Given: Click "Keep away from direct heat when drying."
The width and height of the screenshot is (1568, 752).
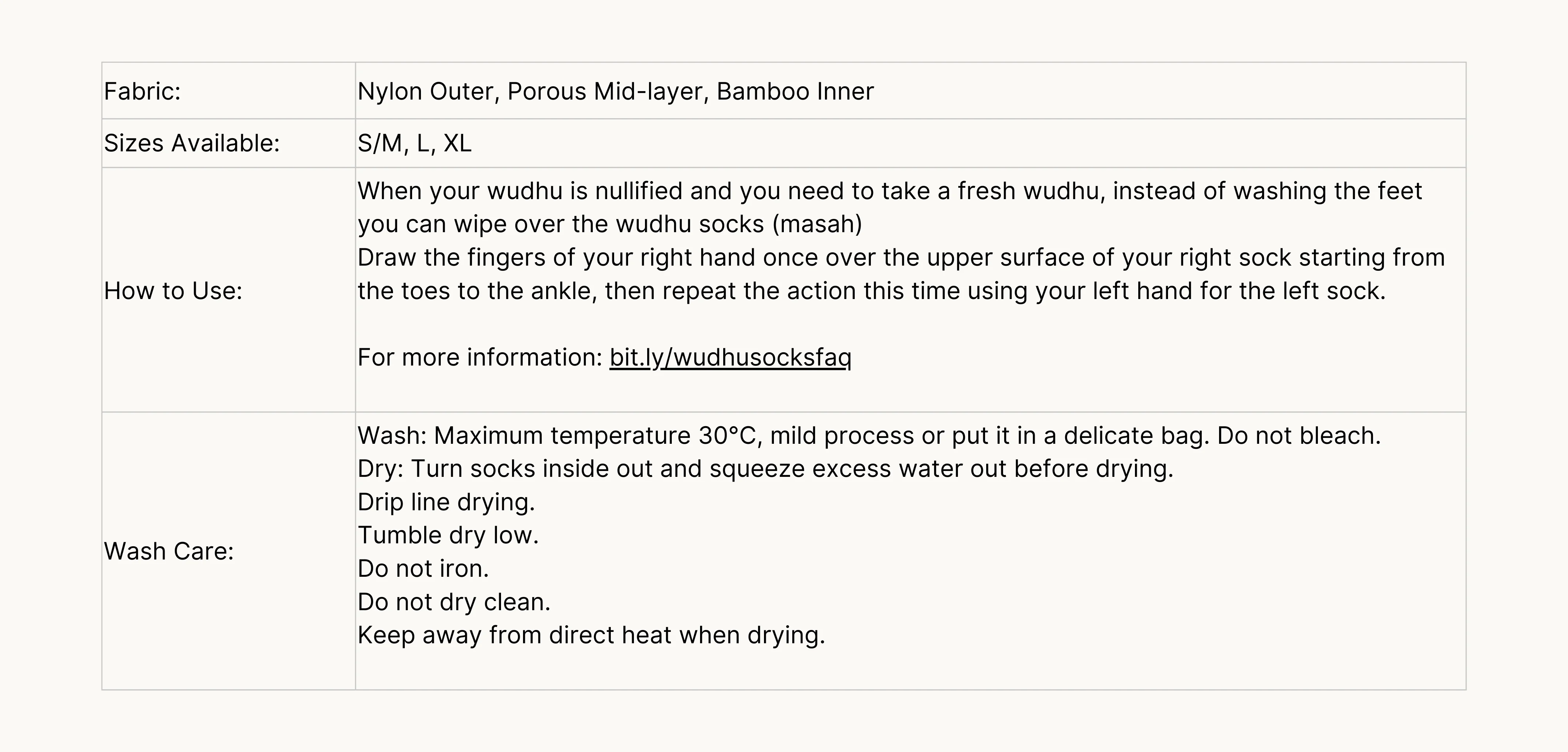Looking at the screenshot, I should click(x=591, y=635).
